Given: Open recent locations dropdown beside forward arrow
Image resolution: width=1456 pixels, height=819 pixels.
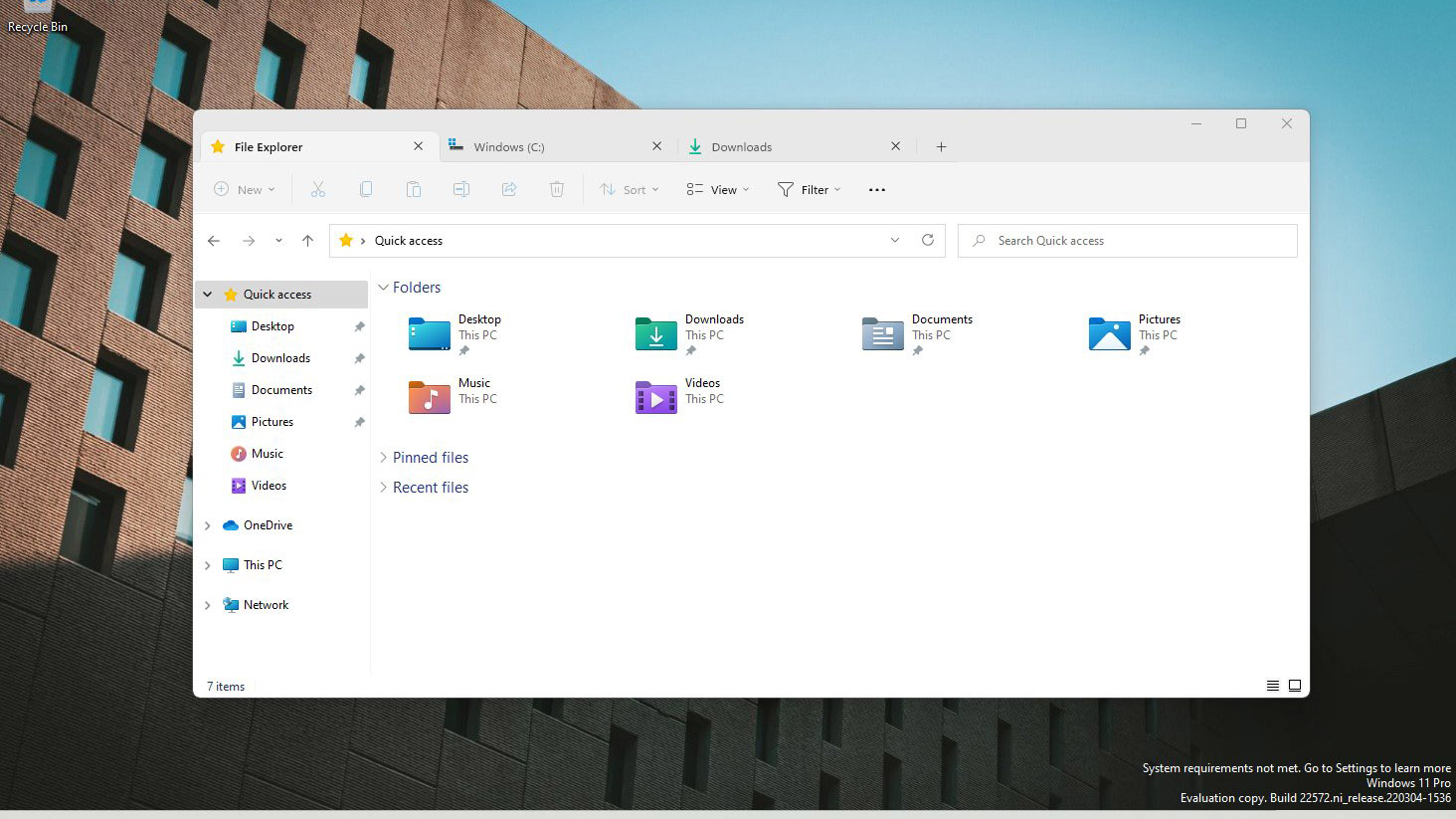Looking at the screenshot, I should (278, 241).
